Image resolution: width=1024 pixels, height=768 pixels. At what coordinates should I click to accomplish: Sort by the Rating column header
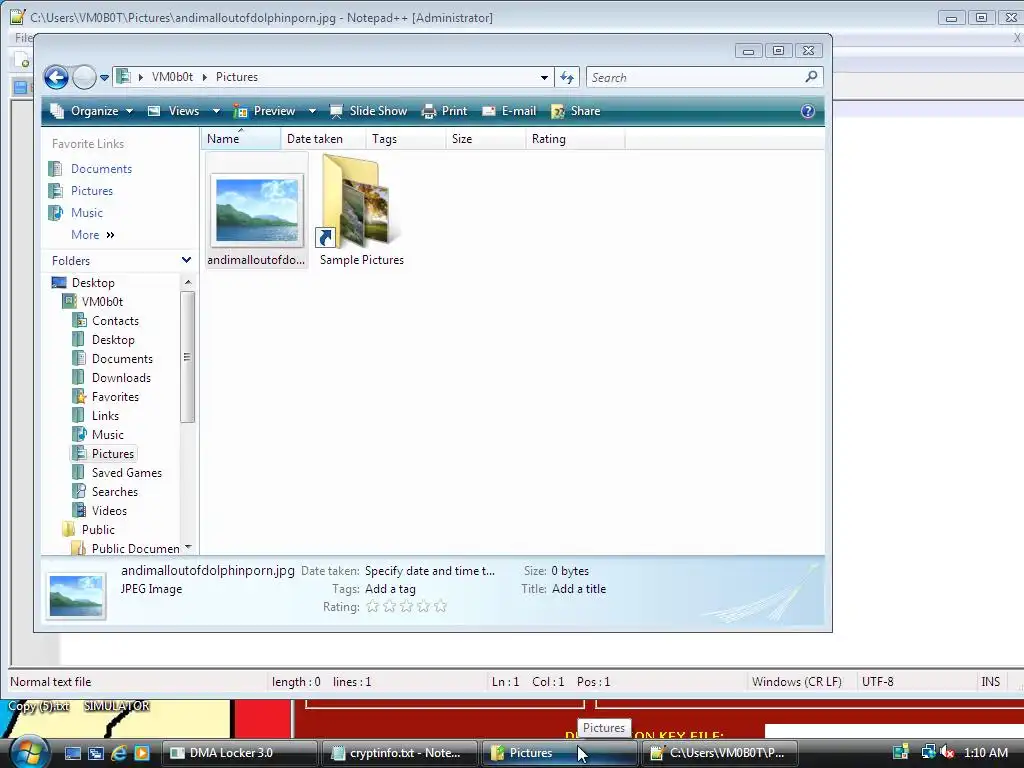pyautogui.click(x=575, y=138)
